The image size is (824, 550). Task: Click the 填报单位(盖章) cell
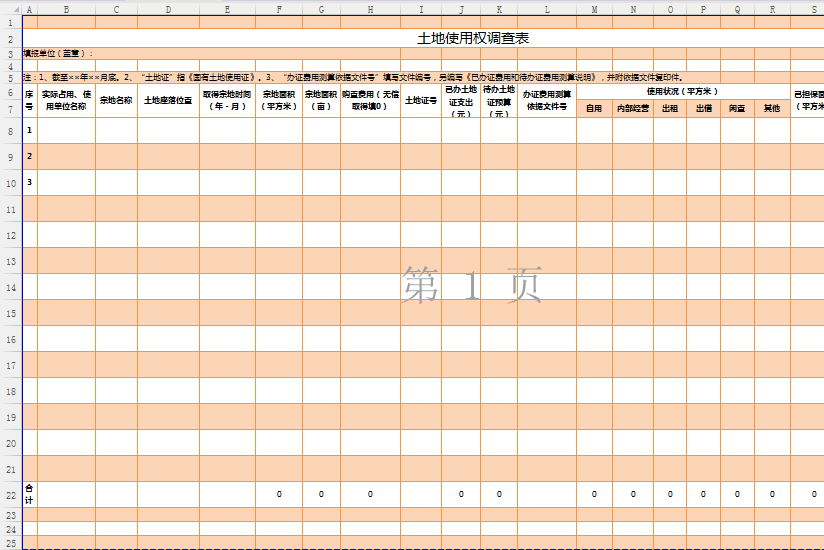[x=58, y=54]
